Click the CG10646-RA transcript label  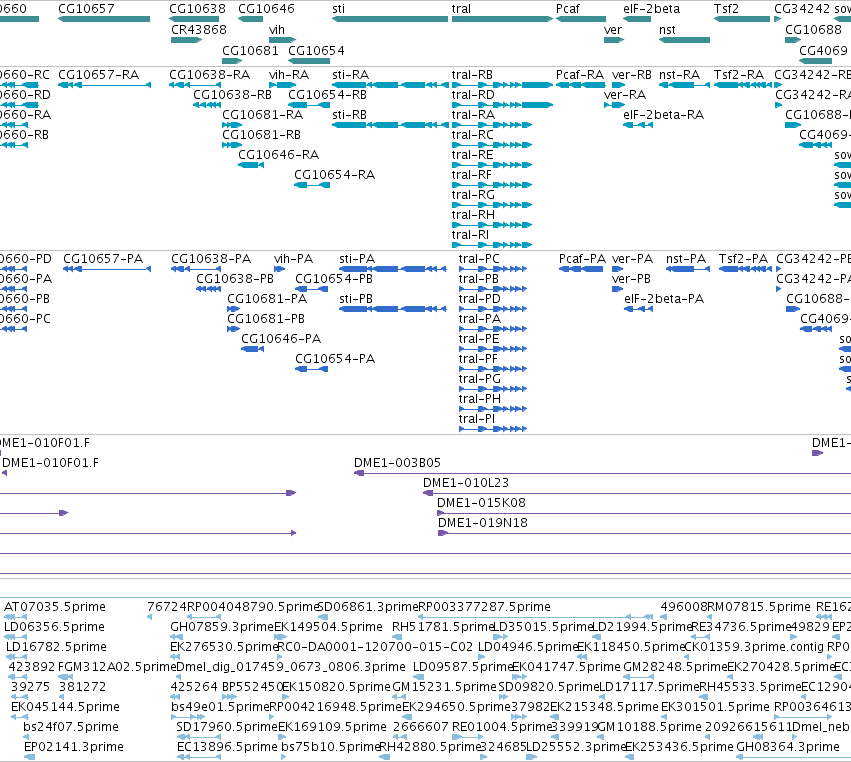(278, 155)
